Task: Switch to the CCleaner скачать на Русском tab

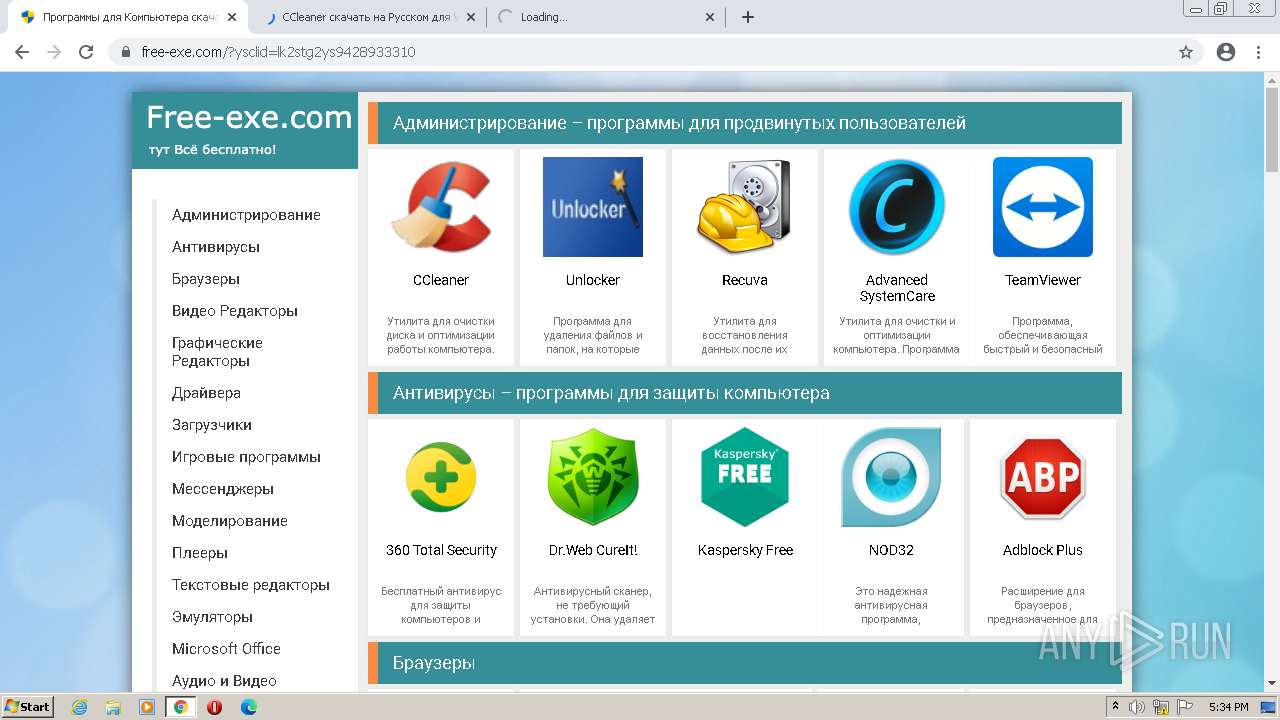Action: [x=368, y=17]
